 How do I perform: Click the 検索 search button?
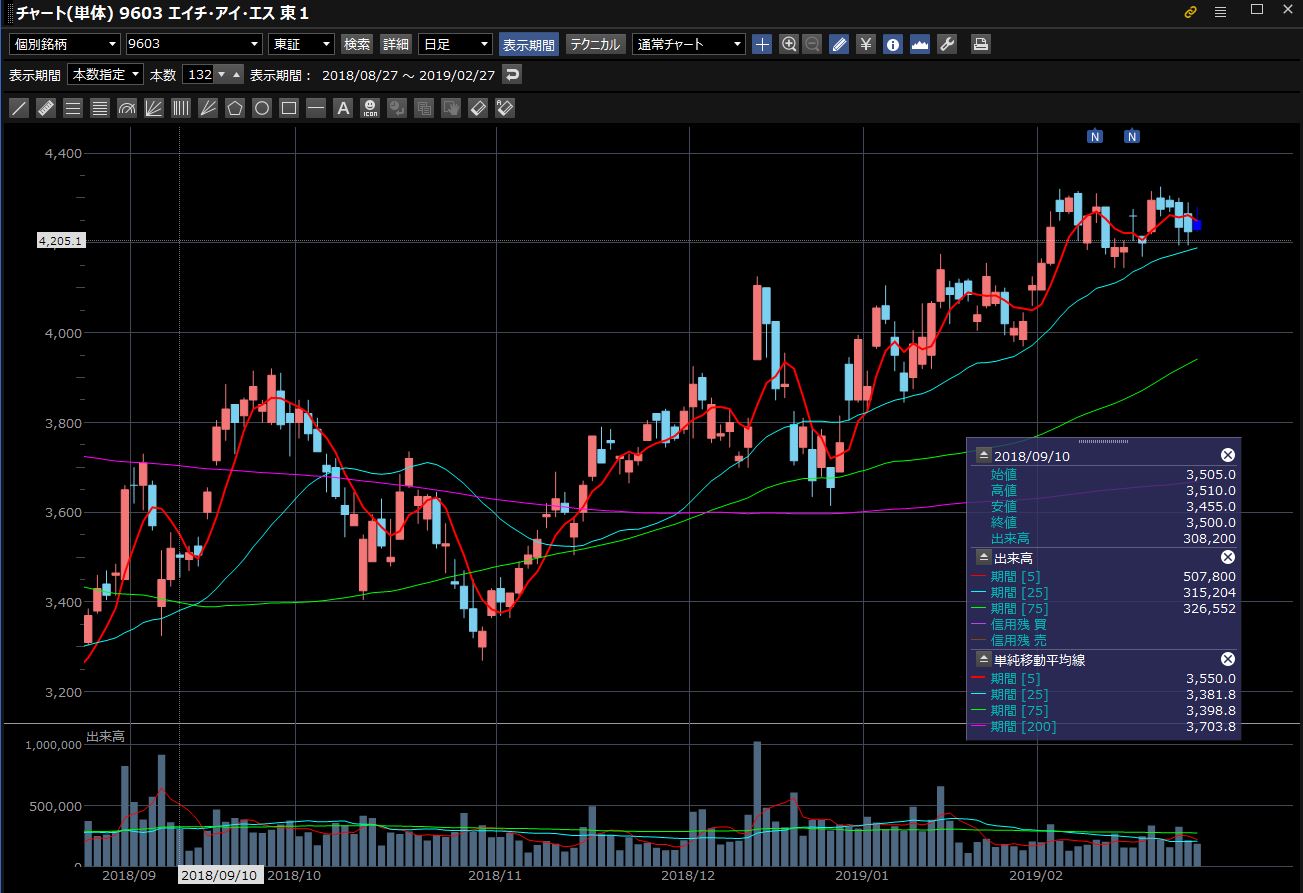[x=357, y=44]
